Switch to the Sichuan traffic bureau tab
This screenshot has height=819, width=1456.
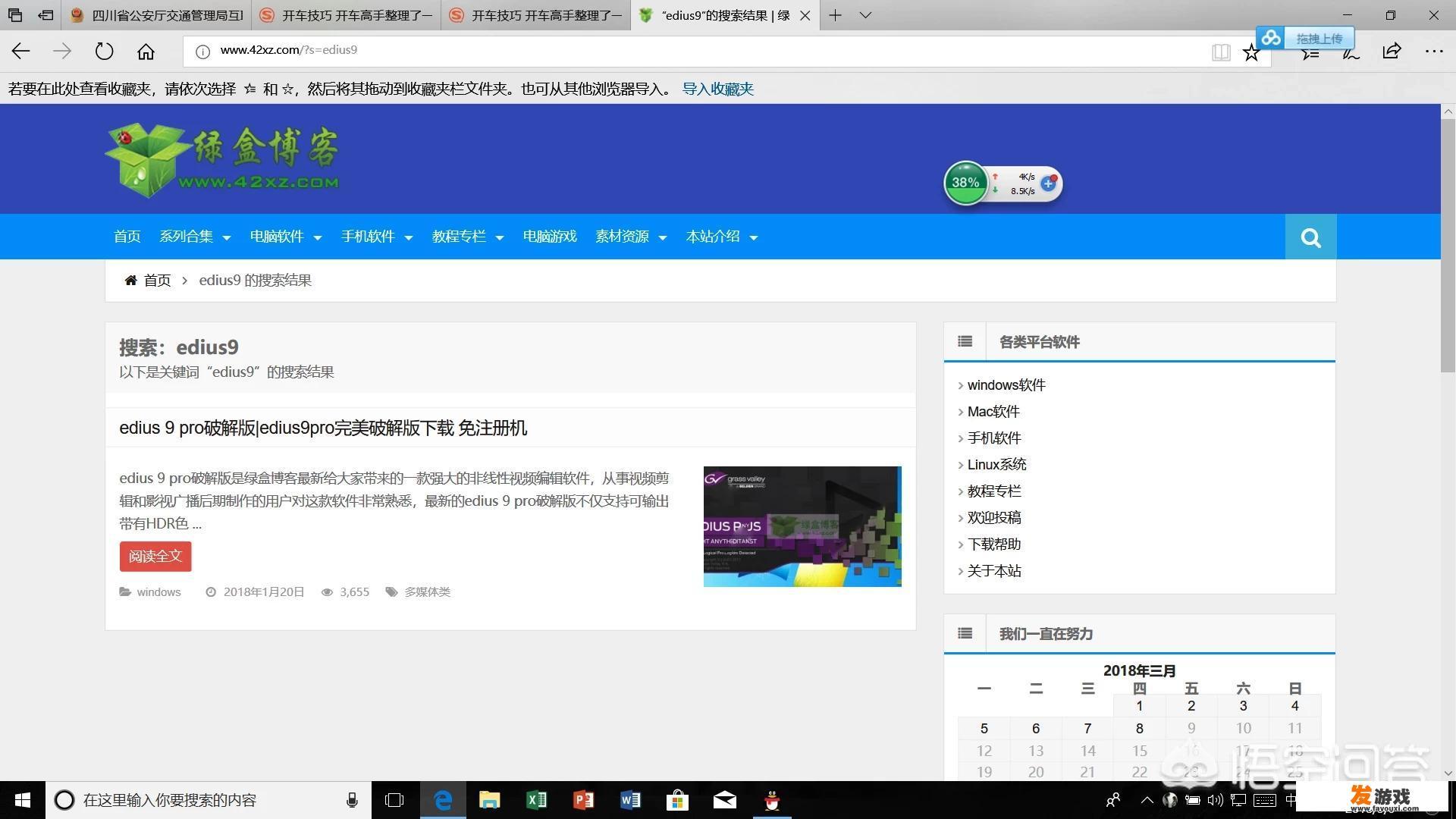[157, 15]
